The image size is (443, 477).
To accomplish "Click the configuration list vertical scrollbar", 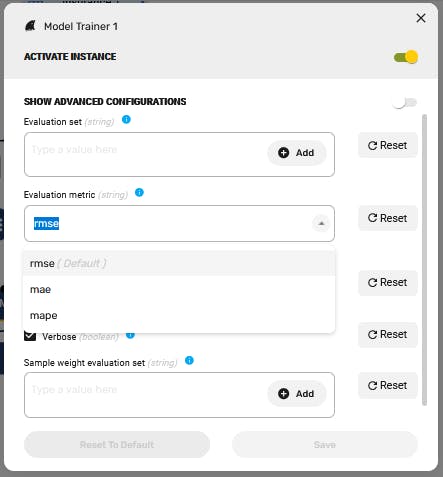I will pos(424,260).
